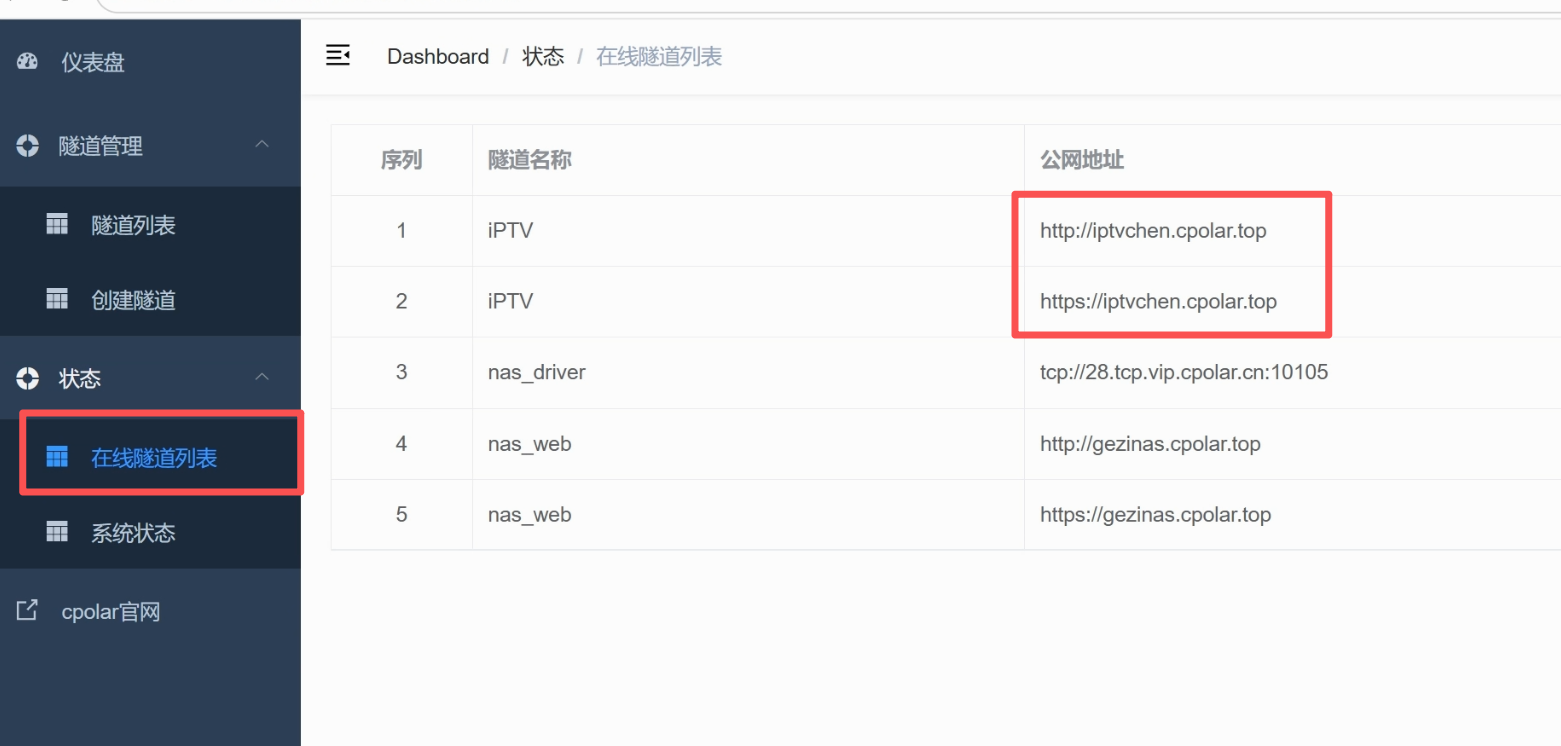The width and height of the screenshot is (1561, 746).
Task: Go to 创建隧道 page
Action: (150, 299)
